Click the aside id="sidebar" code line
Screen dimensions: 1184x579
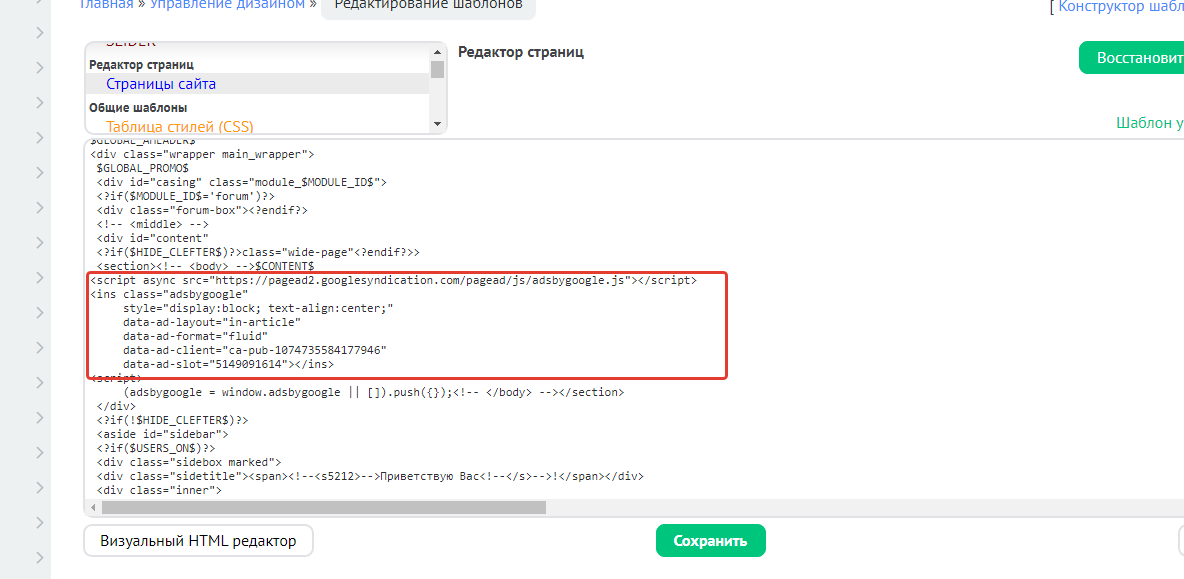[162, 434]
